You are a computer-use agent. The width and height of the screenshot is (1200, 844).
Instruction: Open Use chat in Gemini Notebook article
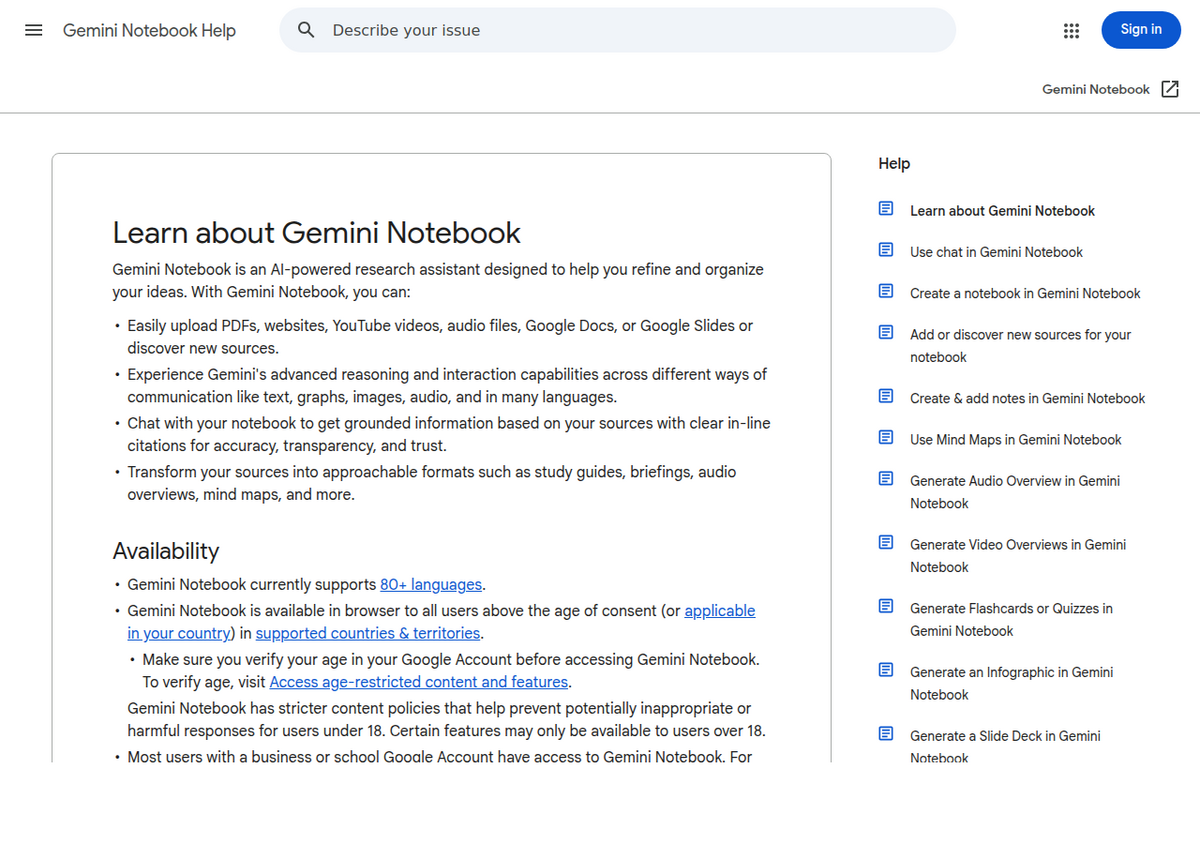pos(996,252)
